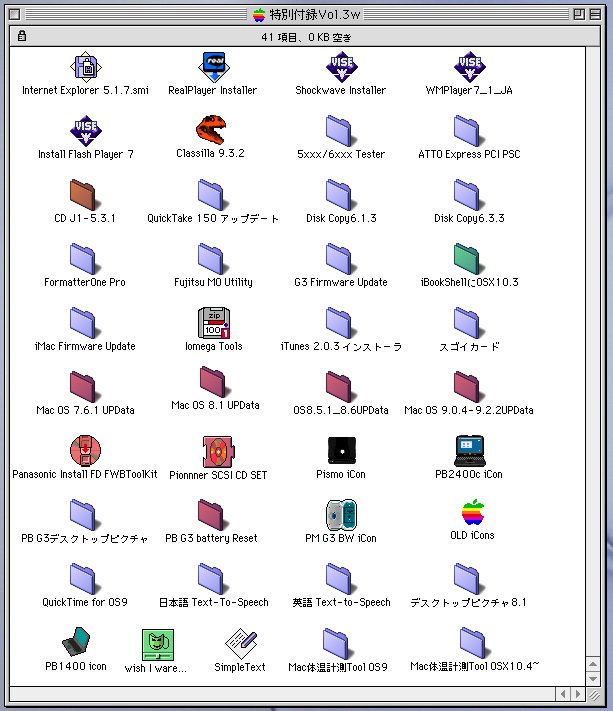The height and width of the screenshot is (711, 613).
Task: Select the Iomega Tools zip disk icon
Action: pyautogui.click(x=212, y=323)
